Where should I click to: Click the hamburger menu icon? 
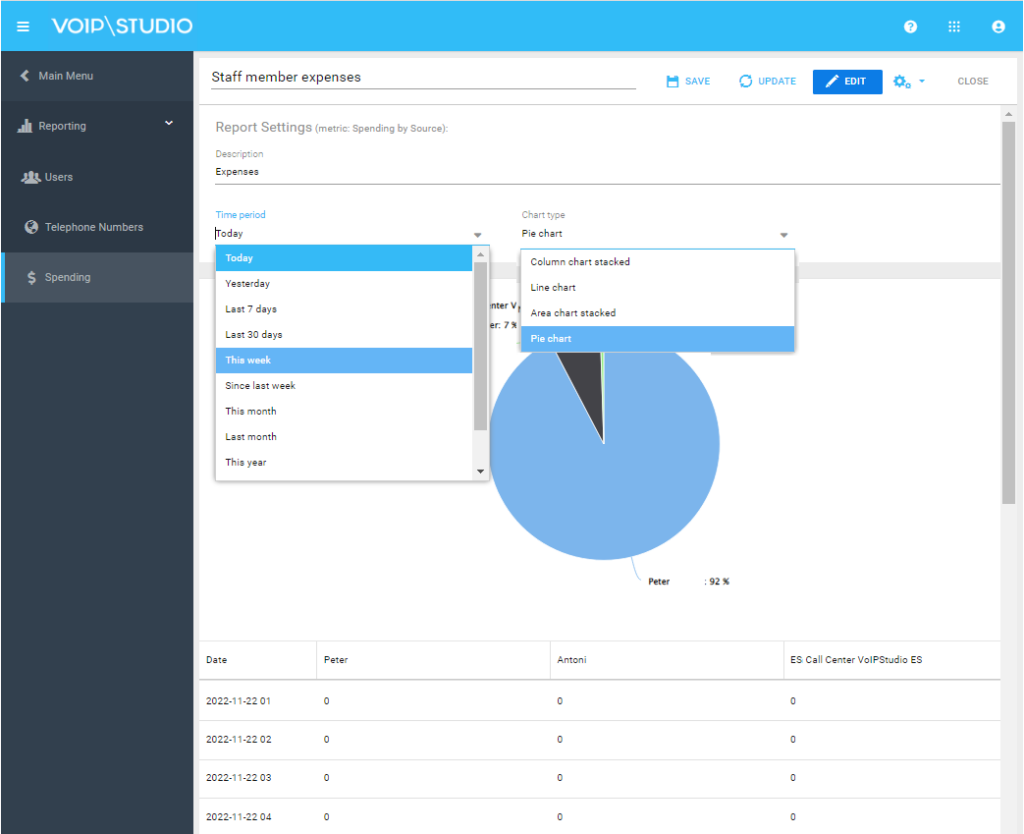point(22,26)
